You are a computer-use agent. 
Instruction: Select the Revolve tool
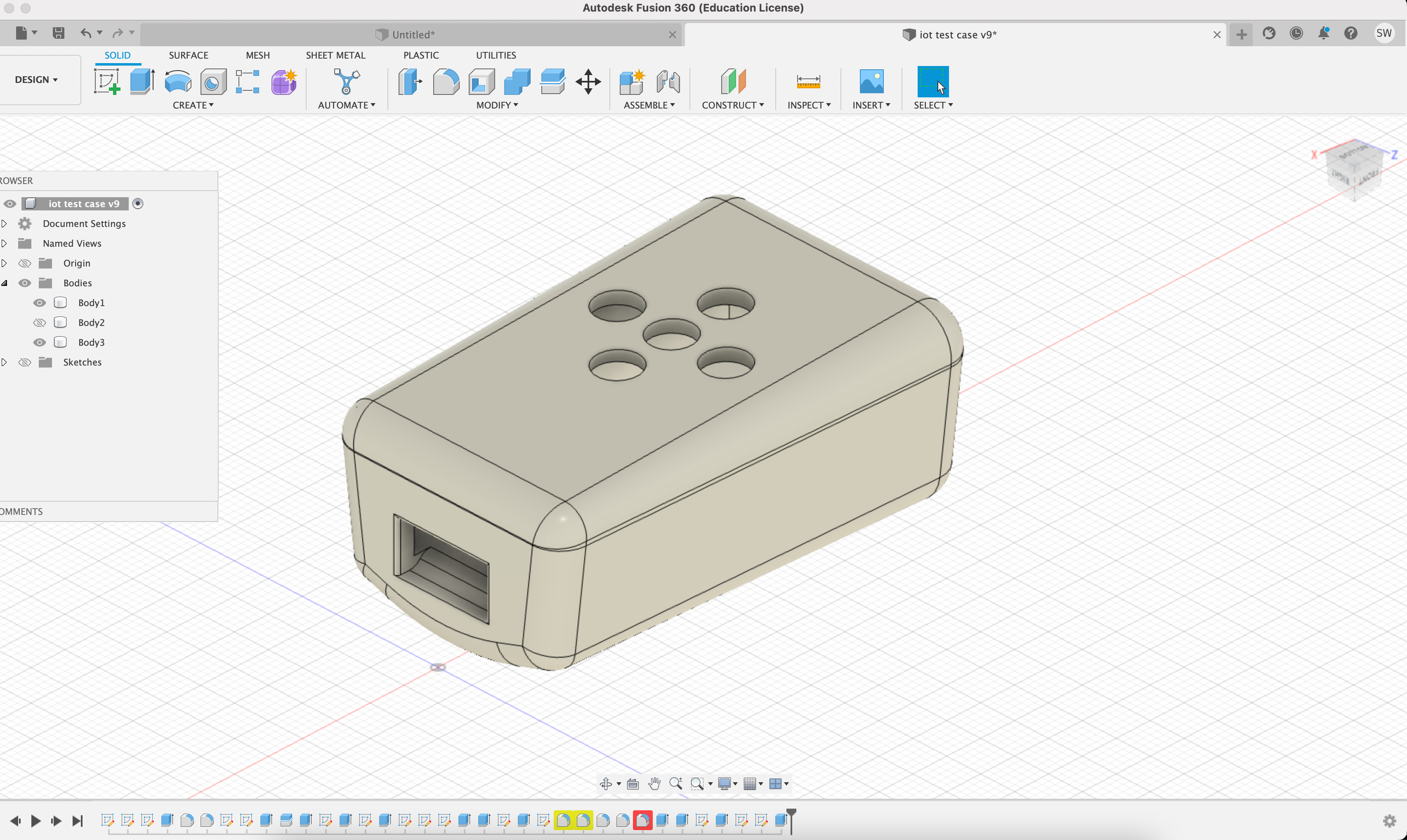[178, 82]
